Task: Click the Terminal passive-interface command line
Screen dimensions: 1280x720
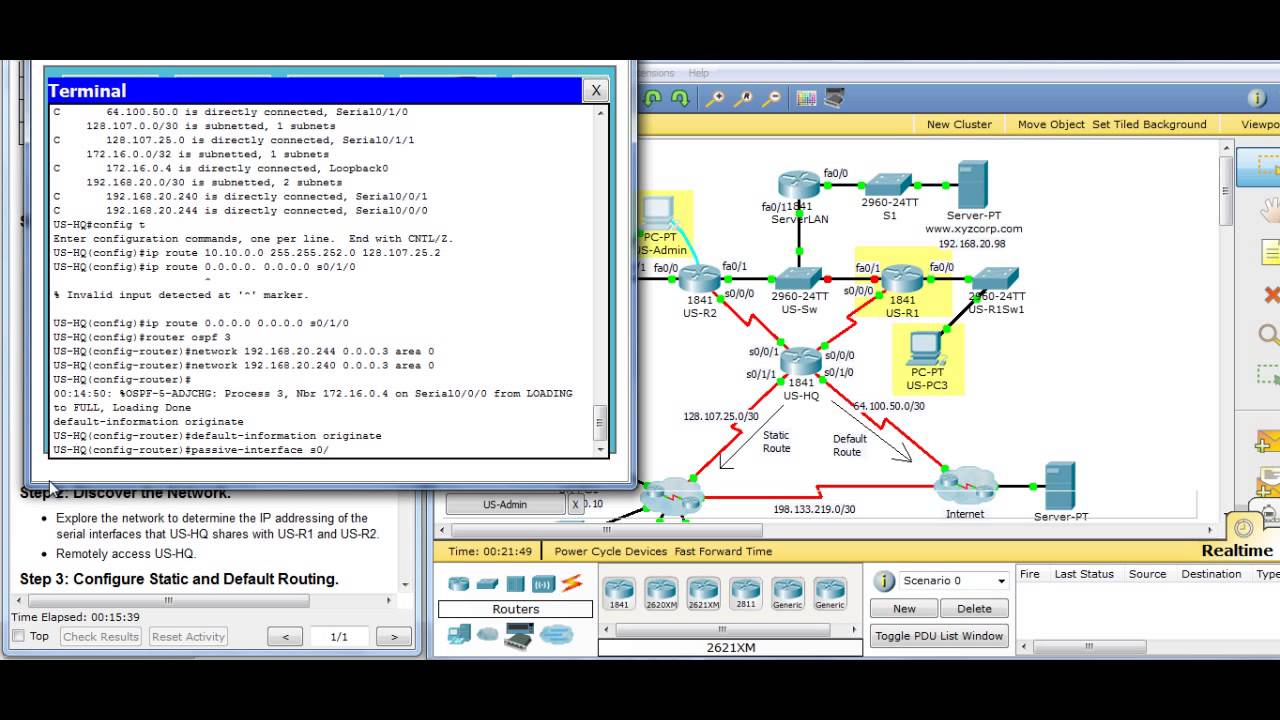Action: (x=192, y=450)
